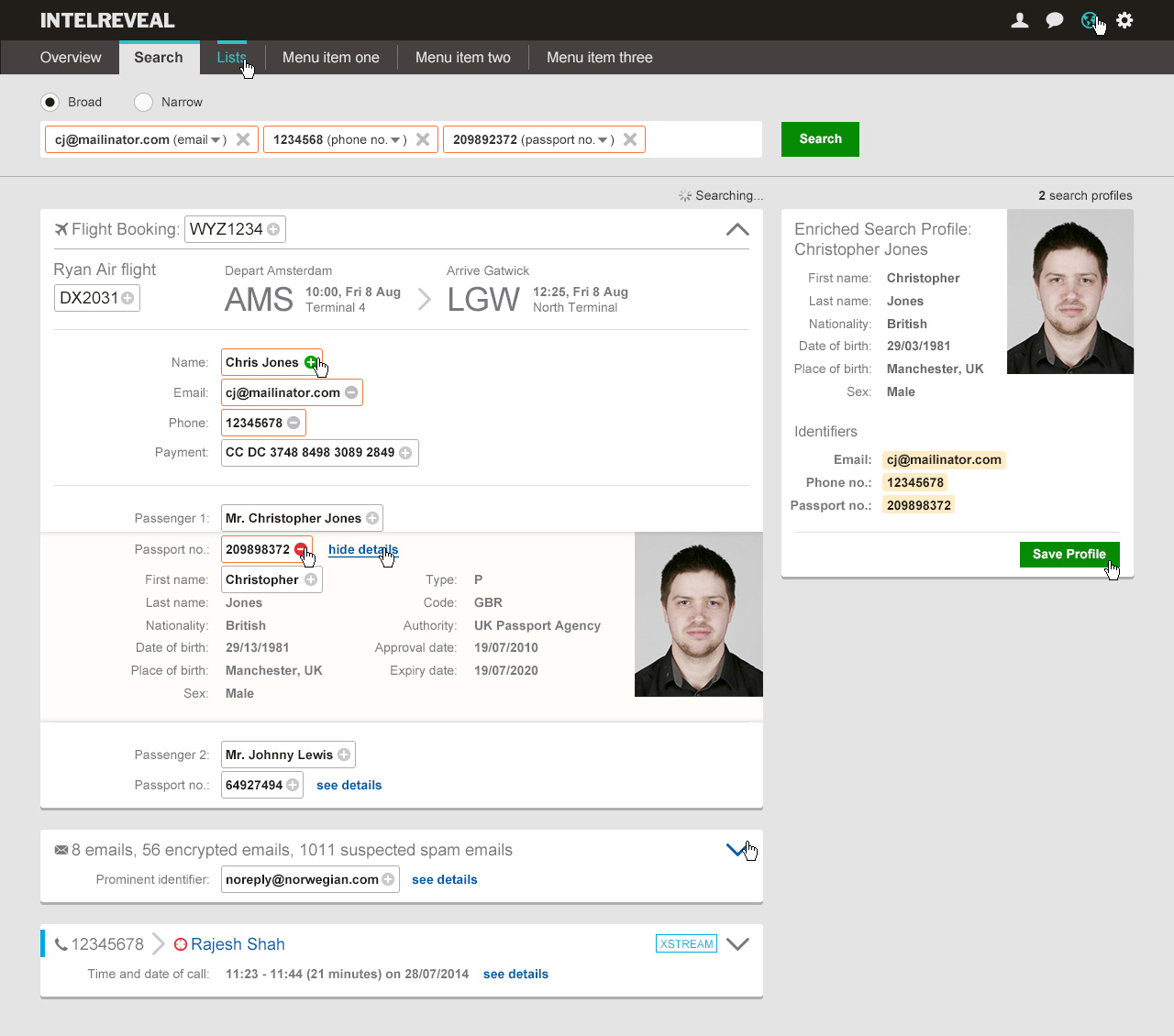The image size is (1174, 1036).
Task: See details for noreply@norwegian.com
Action: click(x=445, y=879)
